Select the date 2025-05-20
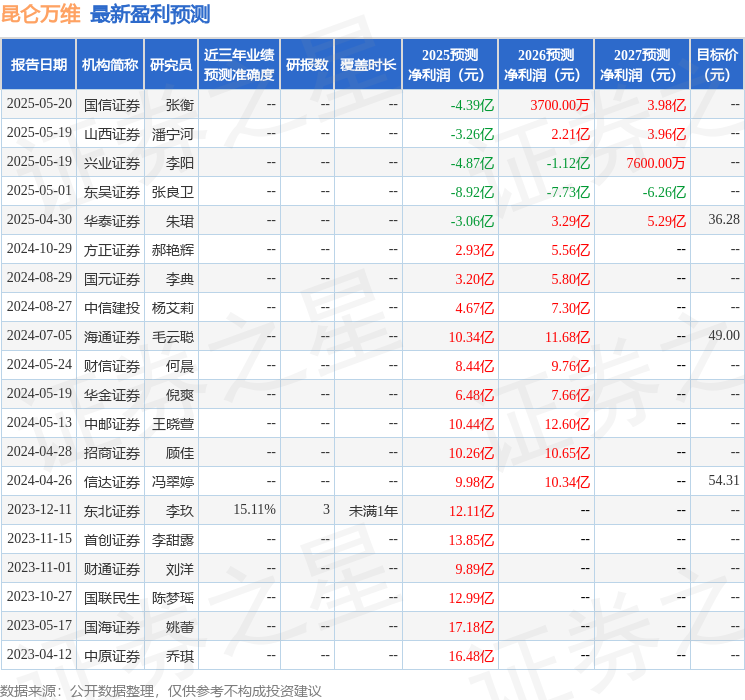Viewport: 745px width, 700px height. 39,104
